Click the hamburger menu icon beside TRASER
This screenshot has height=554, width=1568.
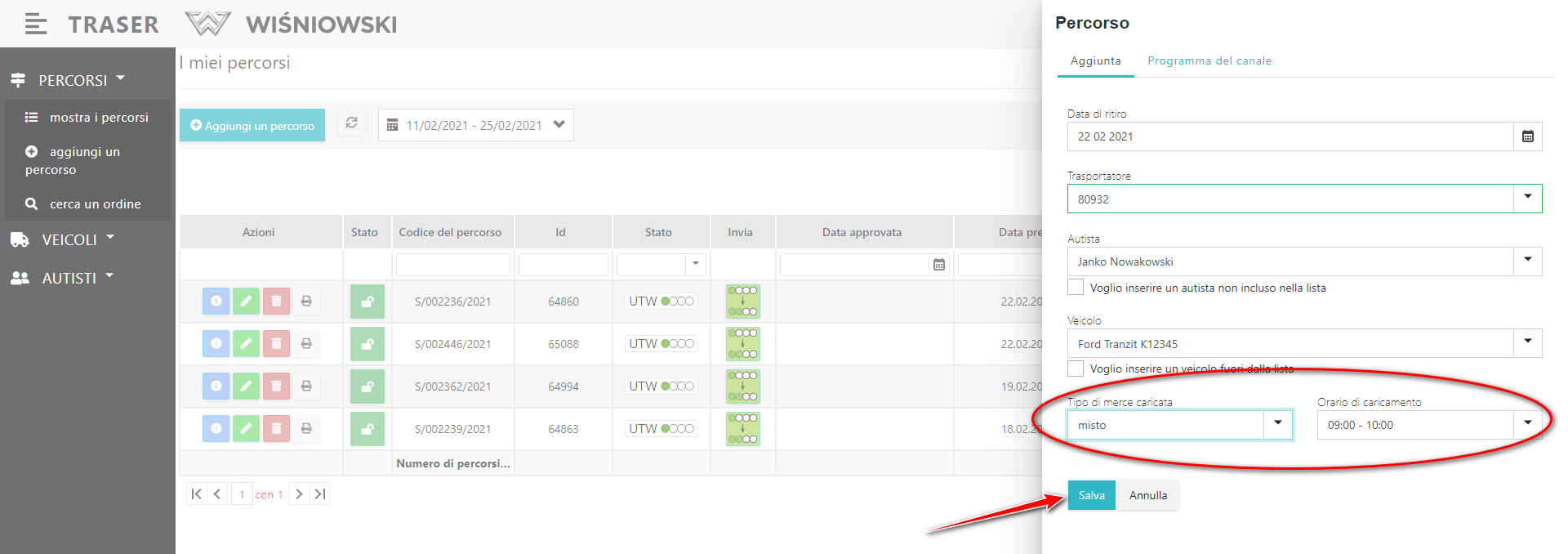click(35, 25)
